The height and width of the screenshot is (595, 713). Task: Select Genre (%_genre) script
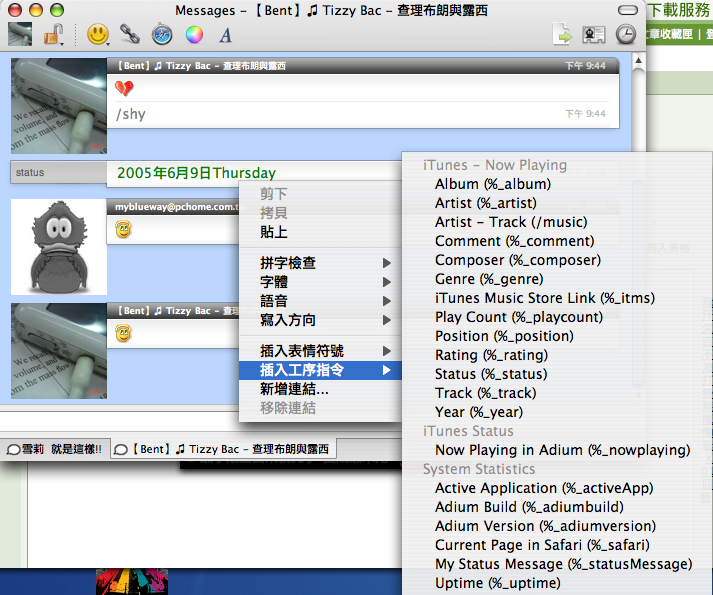pos(557,279)
